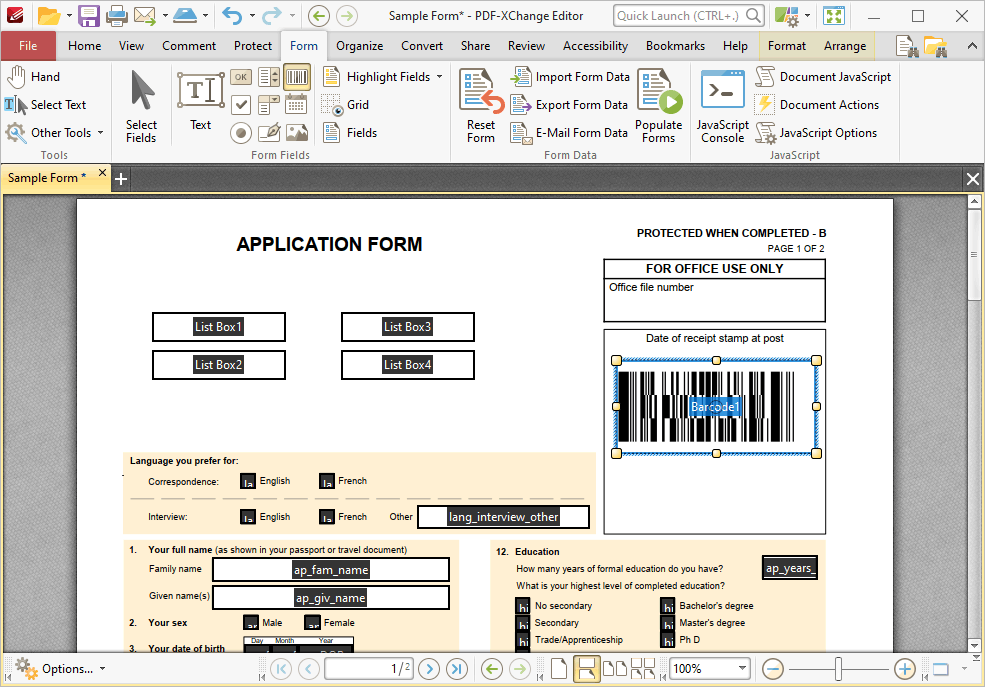Open the Highlight Fields dropdown arrow
The height and width of the screenshot is (687, 985).
(x=440, y=77)
